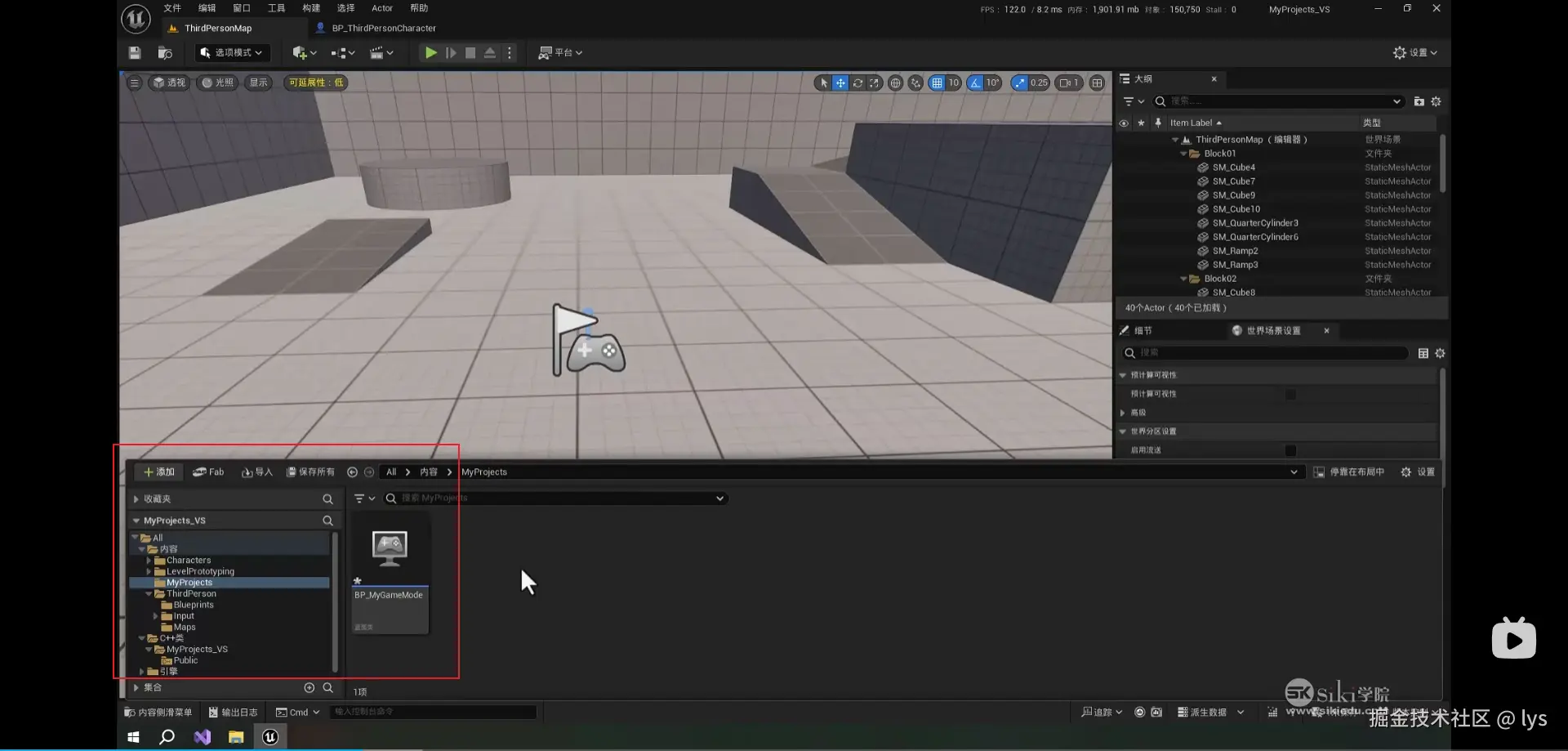Open the blueprints toolbar menu icon
1568x751 pixels.
click(343, 52)
